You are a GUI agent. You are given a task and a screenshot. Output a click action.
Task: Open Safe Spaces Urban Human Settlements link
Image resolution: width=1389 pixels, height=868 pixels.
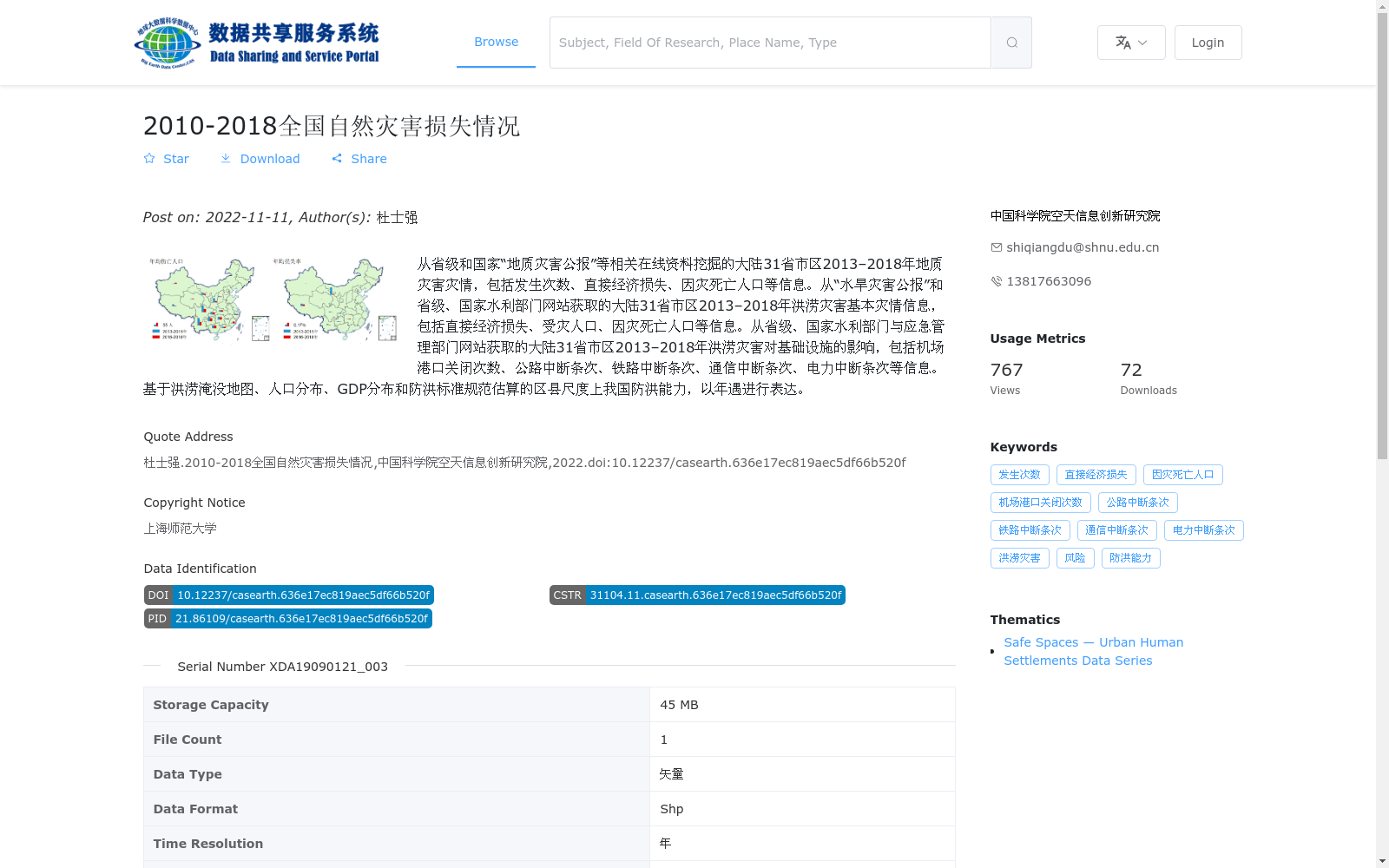[x=1093, y=651]
